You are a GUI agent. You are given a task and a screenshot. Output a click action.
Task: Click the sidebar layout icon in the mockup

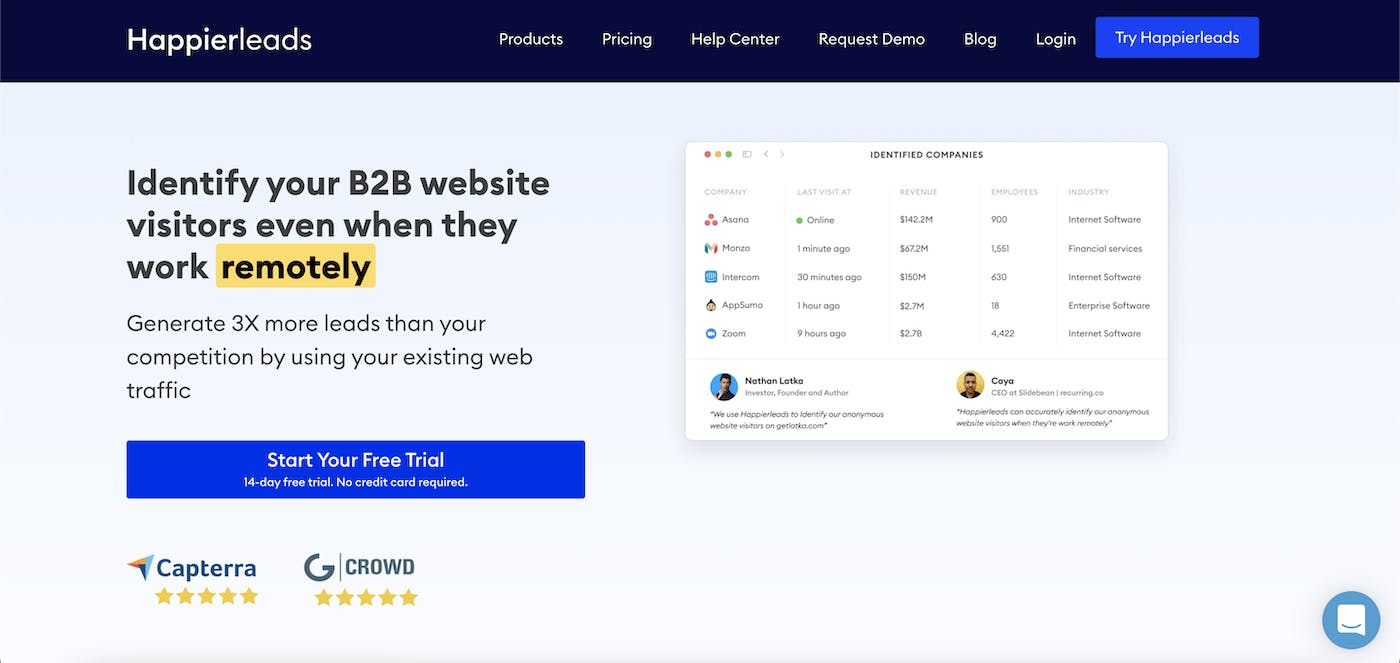tap(747, 155)
